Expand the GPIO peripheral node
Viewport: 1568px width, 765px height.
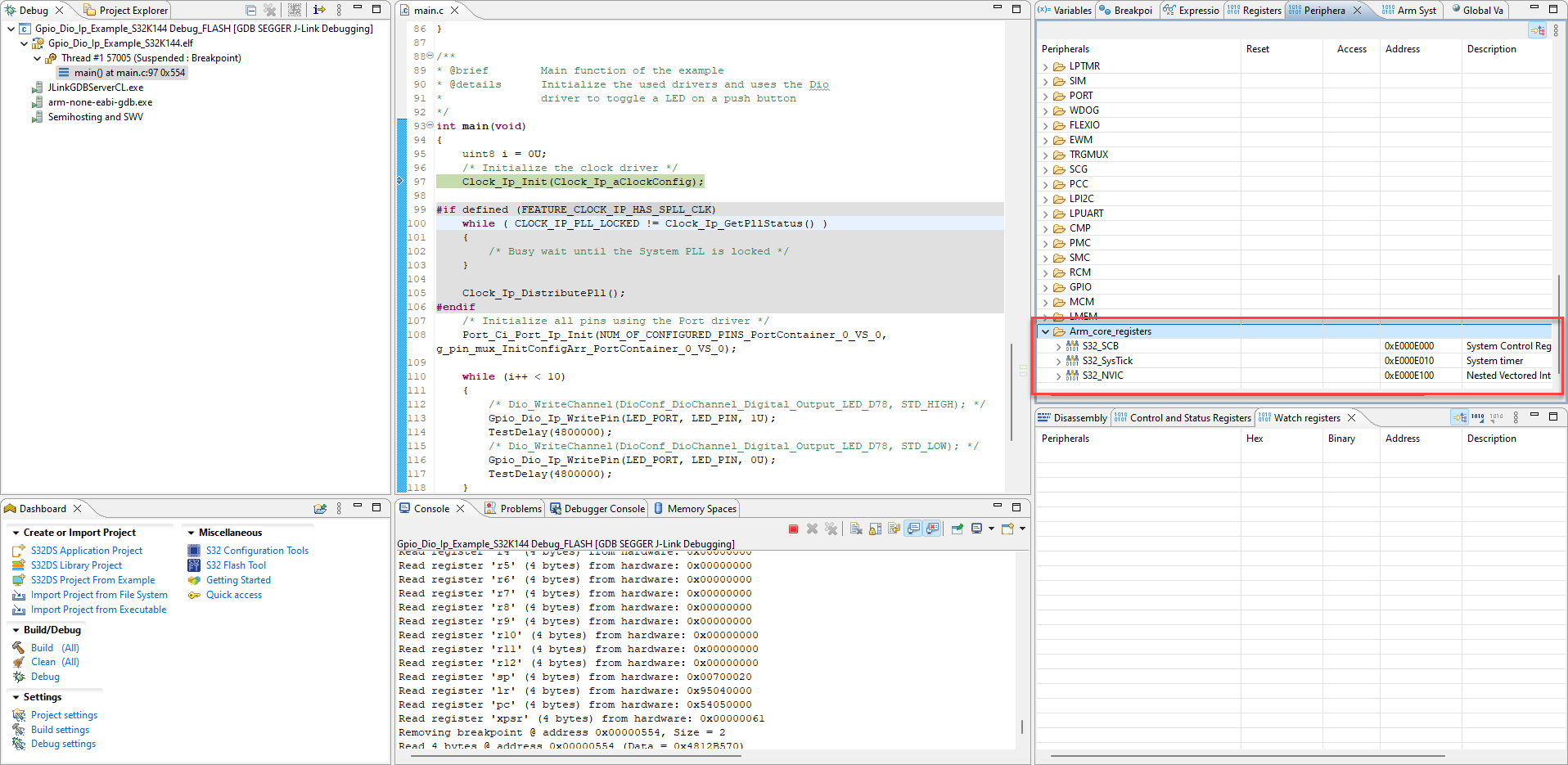point(1045,287)
